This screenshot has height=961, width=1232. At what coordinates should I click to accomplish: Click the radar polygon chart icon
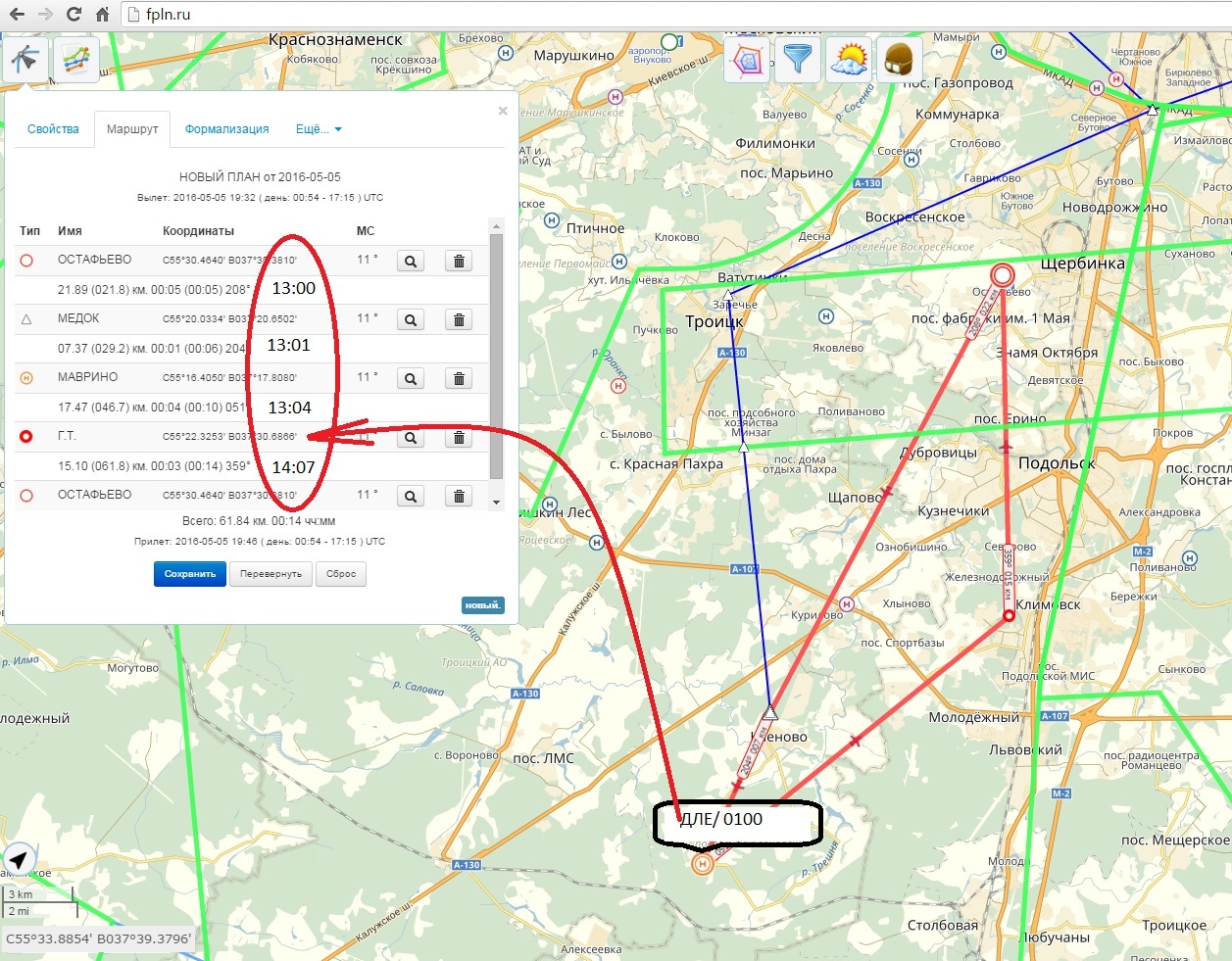click(x=748, y=61)
